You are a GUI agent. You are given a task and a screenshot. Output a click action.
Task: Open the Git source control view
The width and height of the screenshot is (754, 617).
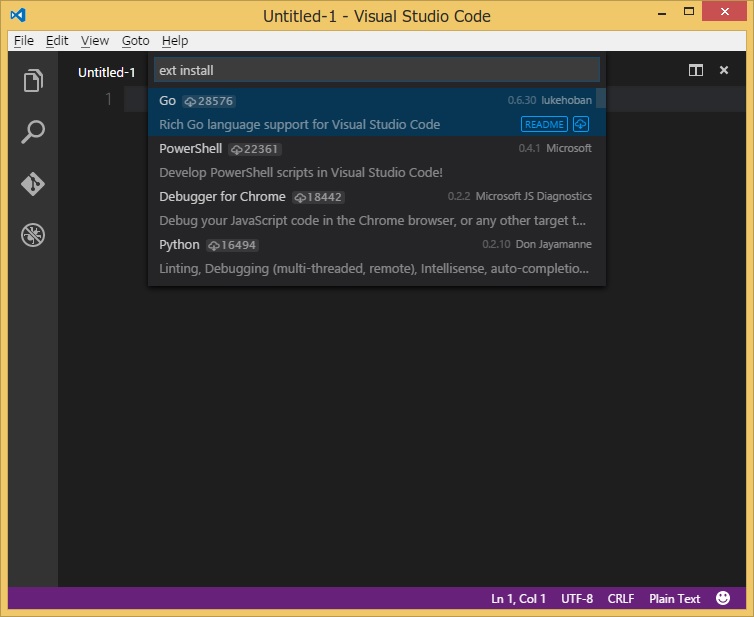[x=33, y=184]
